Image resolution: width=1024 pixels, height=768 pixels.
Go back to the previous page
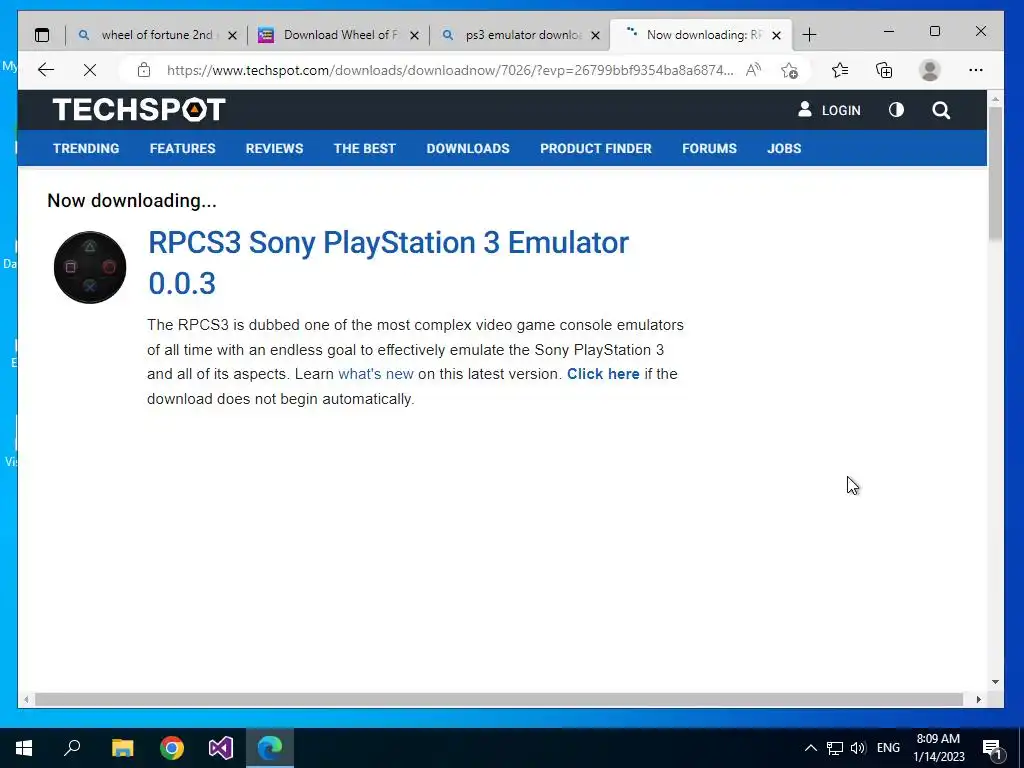click(46, 70)
